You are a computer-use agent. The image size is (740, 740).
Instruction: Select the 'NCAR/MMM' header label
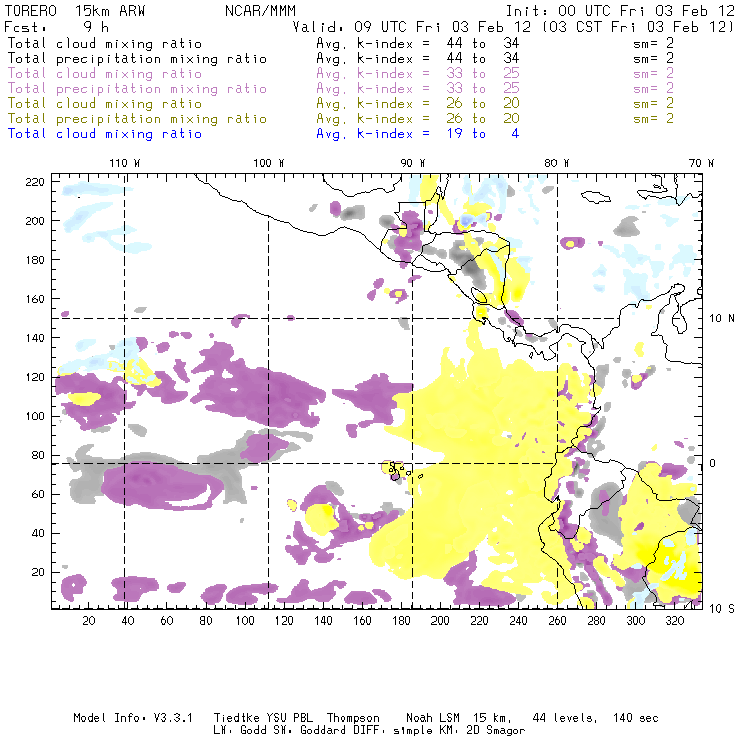coord(260,11)
